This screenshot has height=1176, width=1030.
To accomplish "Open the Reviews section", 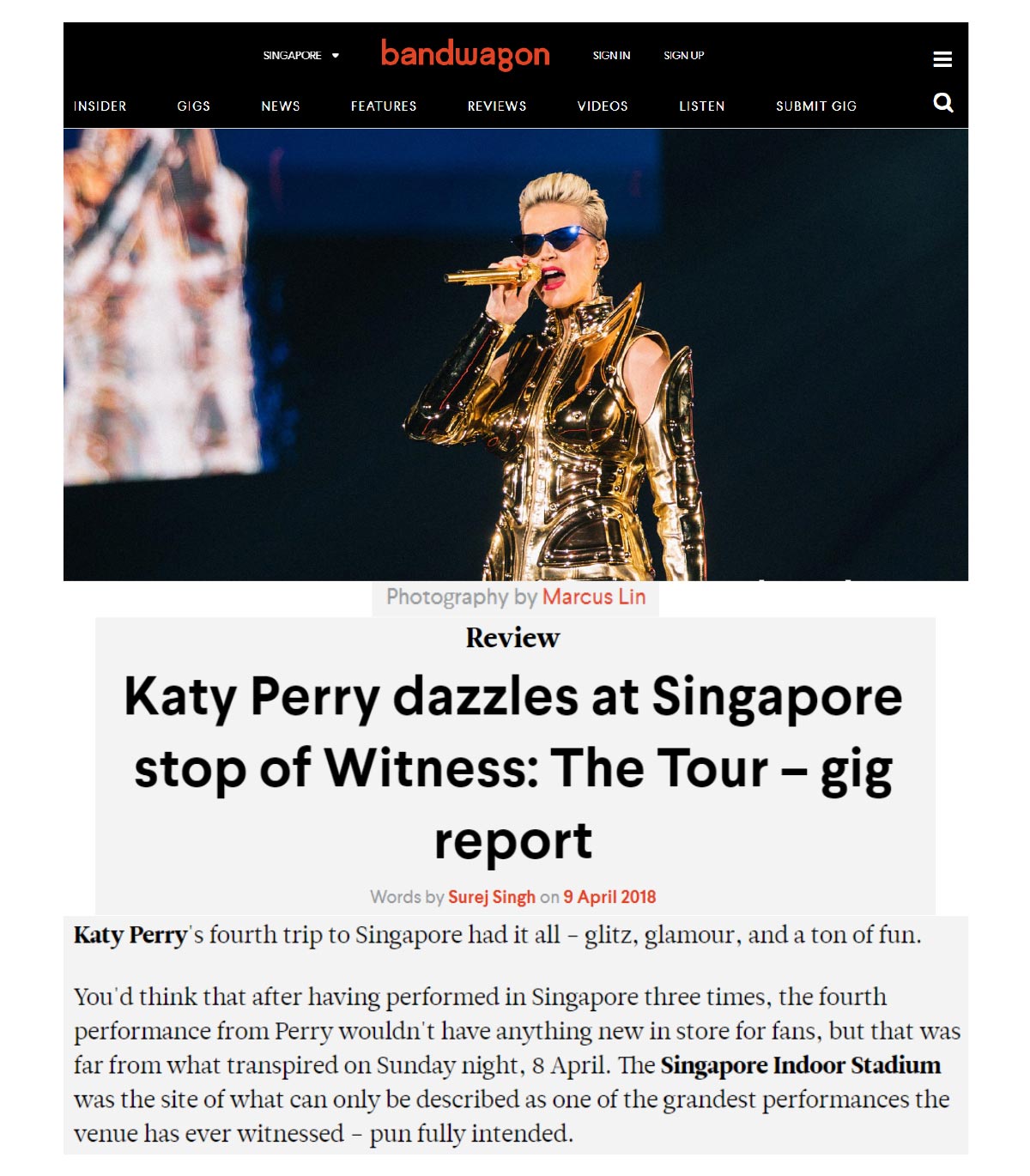I will [x=497, y=106].
